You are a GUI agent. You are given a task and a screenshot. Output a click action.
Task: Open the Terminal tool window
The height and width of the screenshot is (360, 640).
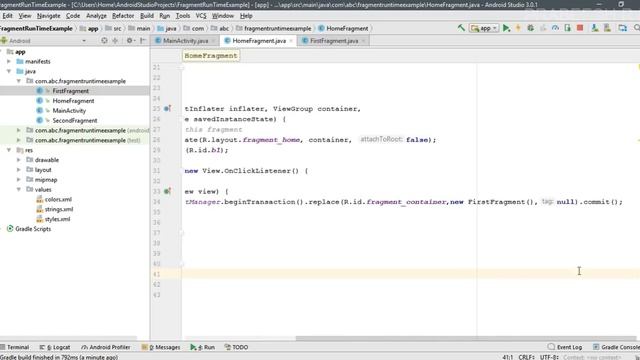[15, 347]
